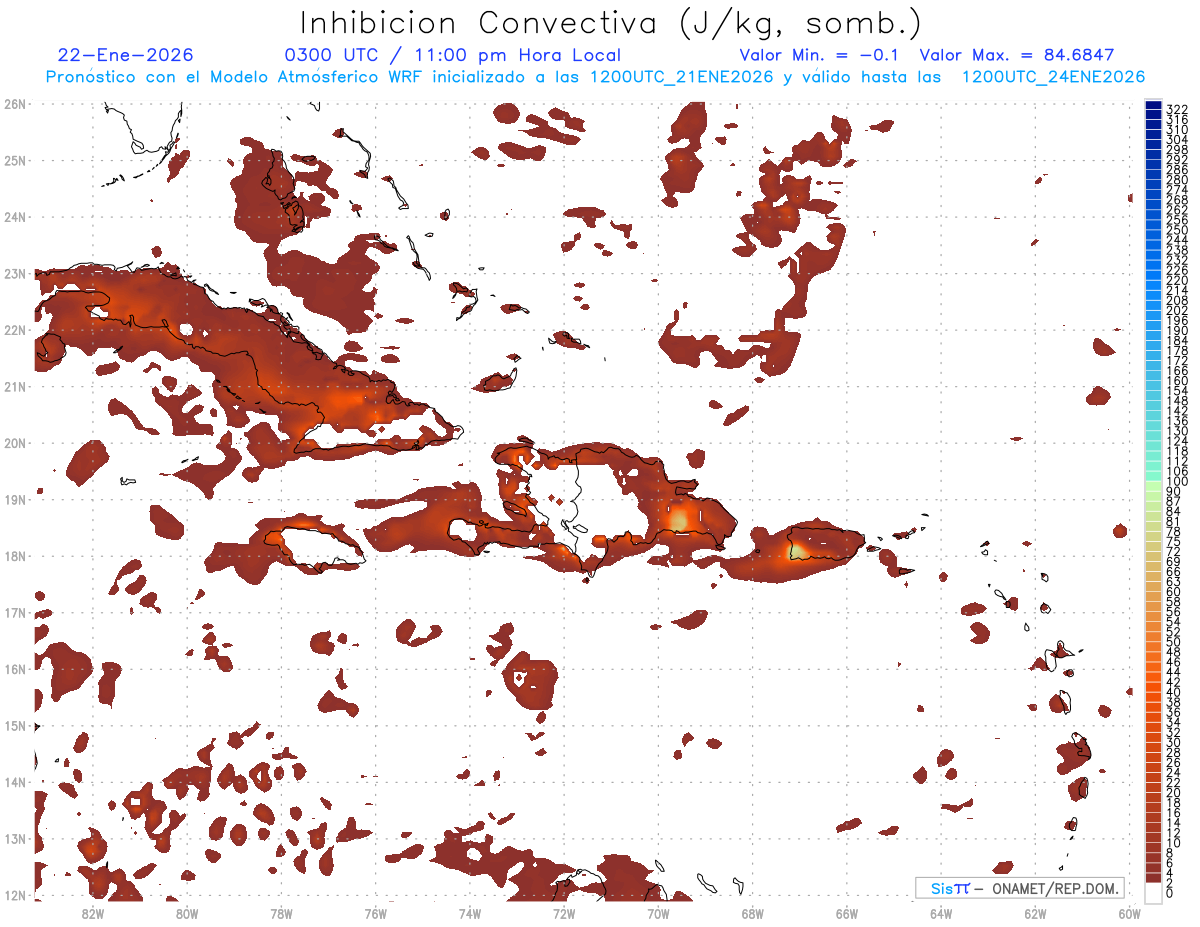1200x927 pixels.
Task: Click the '78W' longitude label
Action: [x=281, y=912]
